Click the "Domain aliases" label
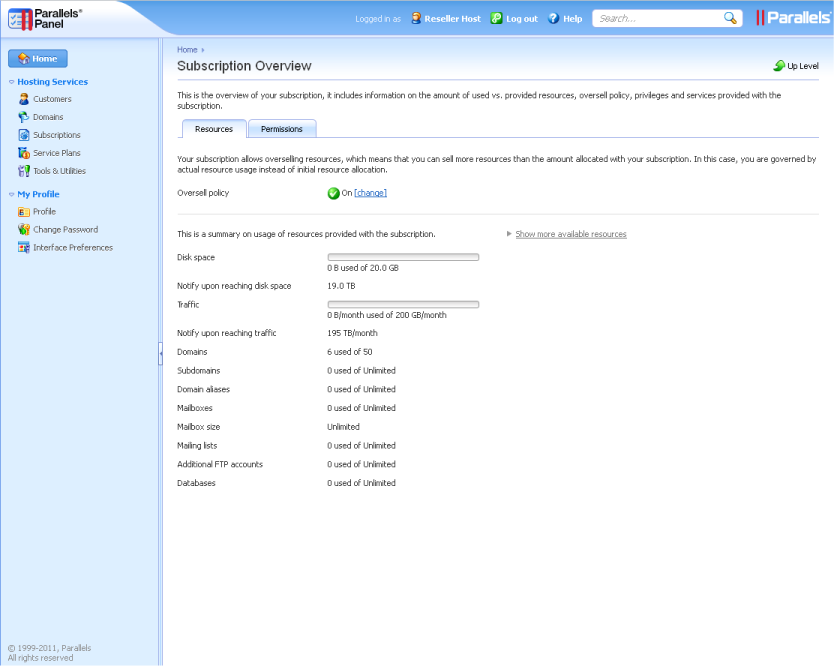This screenshot has height=666, width=834. tap(203, 389)
